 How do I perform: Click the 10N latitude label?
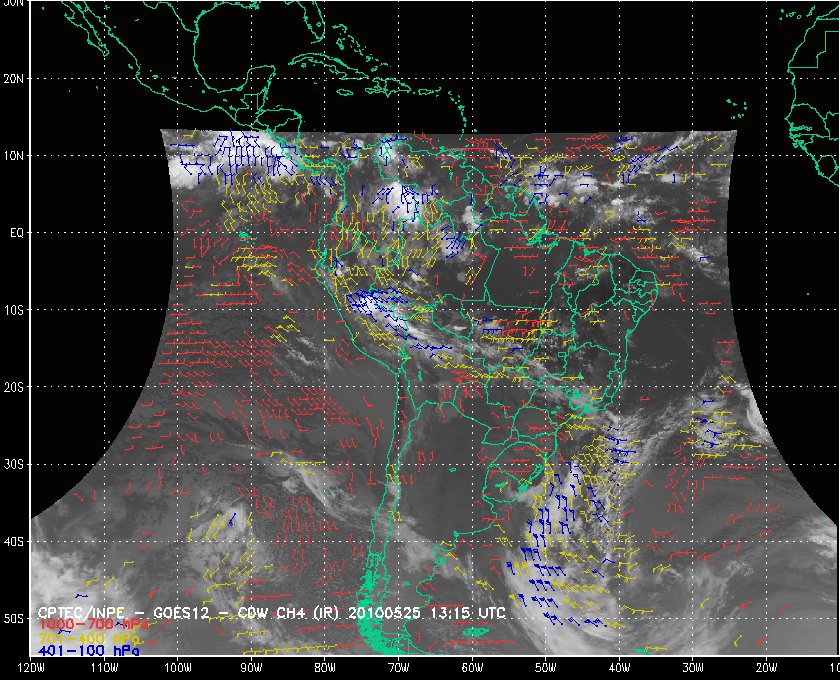[x=13, y=156]
